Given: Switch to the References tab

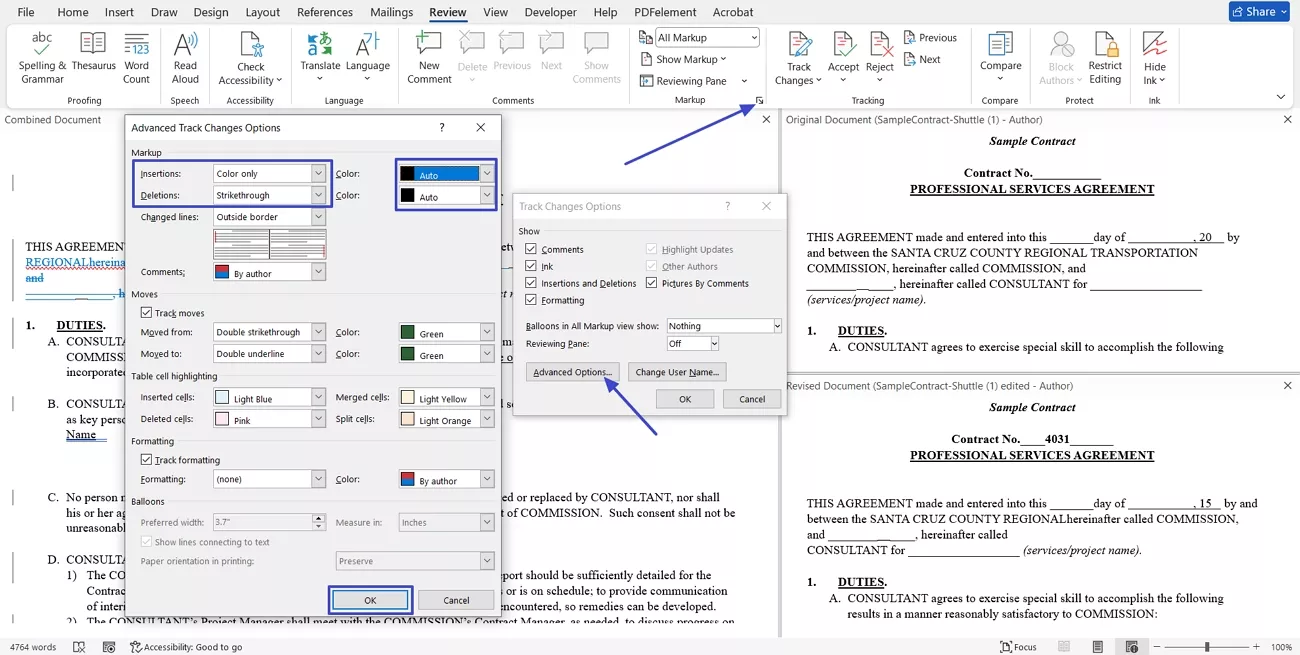Looking at the screenshot, I should [x=325, y=12].
